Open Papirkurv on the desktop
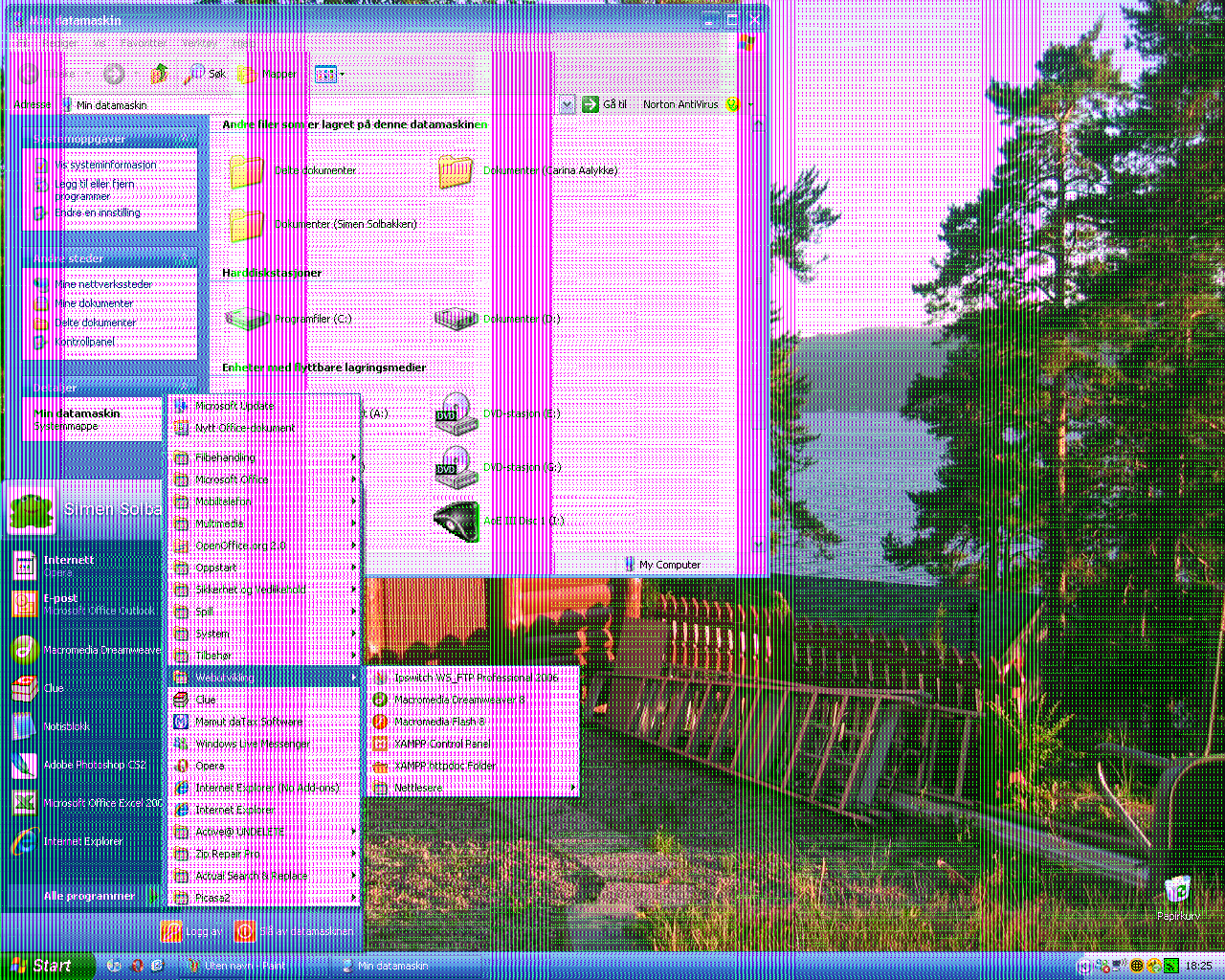This screenshot has height=980, width=1225. coord(1178,899)
